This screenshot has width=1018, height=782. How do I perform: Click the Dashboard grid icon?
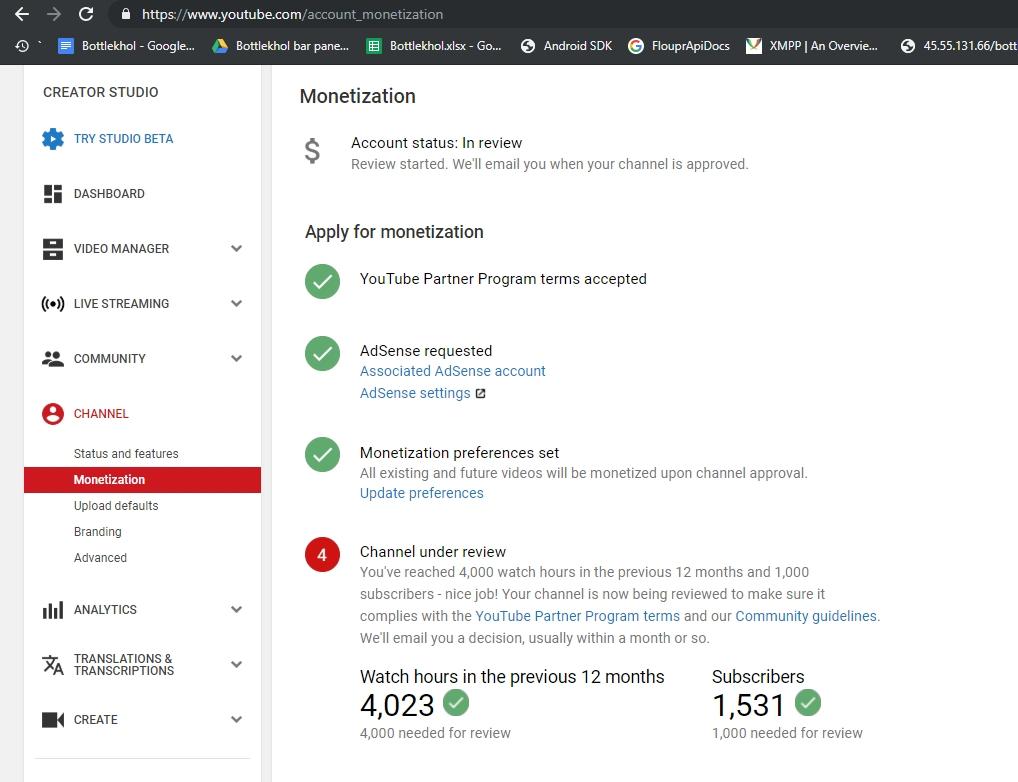click(x=53, y=194)
